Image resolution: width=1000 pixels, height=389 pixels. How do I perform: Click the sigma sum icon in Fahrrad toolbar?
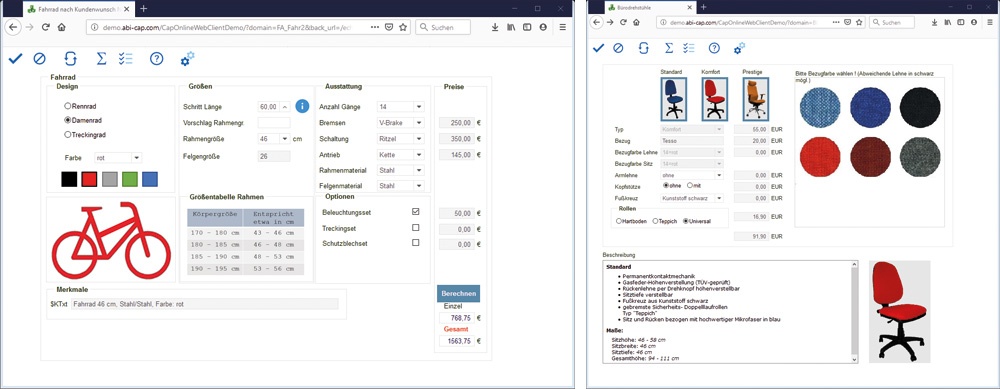click(x=101, y=59)
